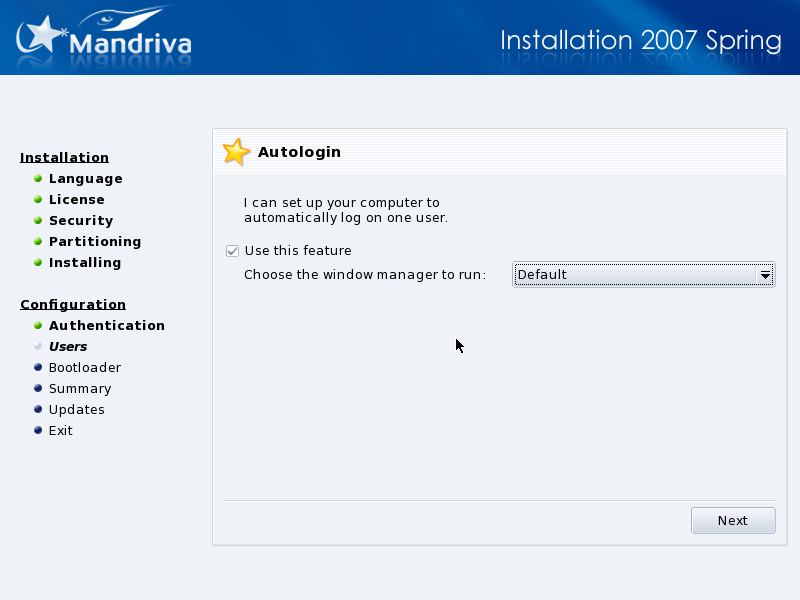800x600 pixels.
Task: Expand the window manager dropdown arrow
Action: point(765,275)
